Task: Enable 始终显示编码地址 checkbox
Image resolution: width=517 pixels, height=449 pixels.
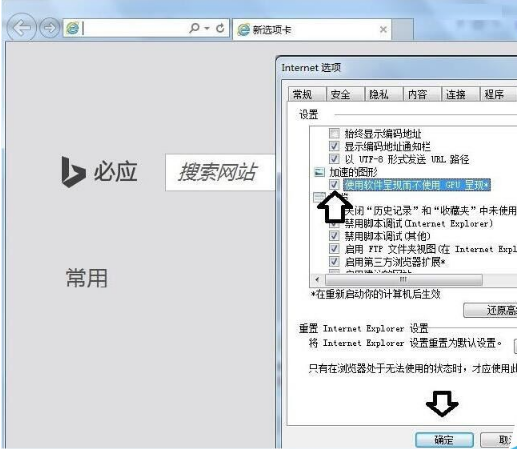Action: (334, 133)
